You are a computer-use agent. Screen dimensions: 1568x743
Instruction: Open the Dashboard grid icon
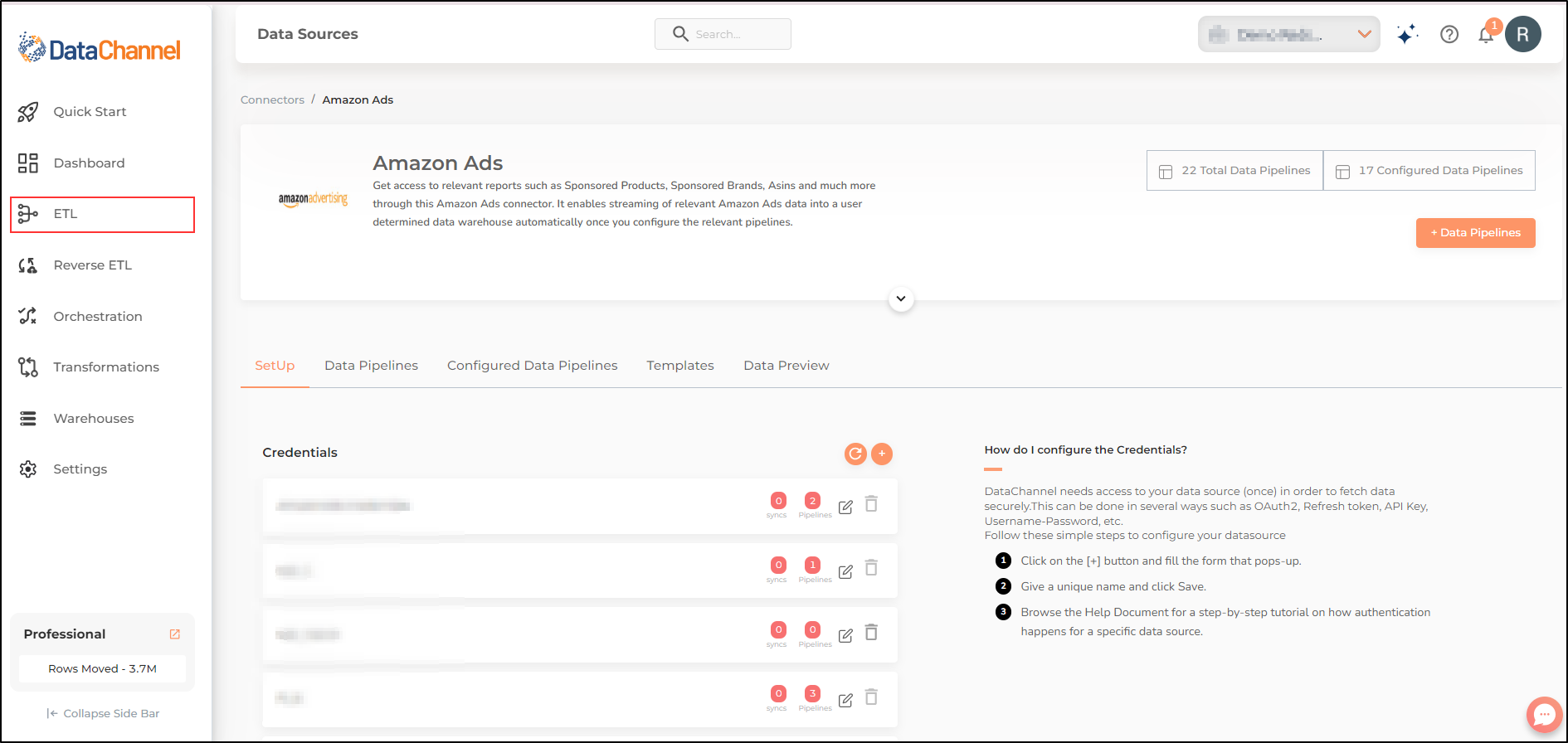(28, 163)
